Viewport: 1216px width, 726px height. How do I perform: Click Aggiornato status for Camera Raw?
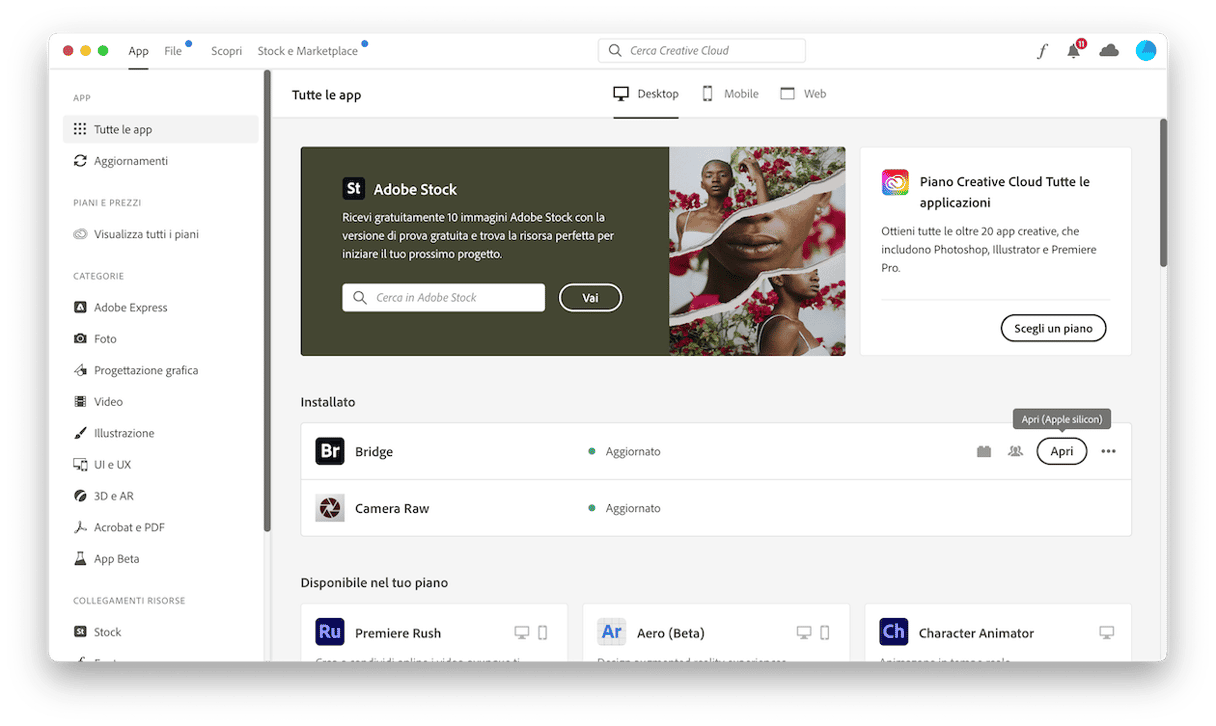coord(625,509)
